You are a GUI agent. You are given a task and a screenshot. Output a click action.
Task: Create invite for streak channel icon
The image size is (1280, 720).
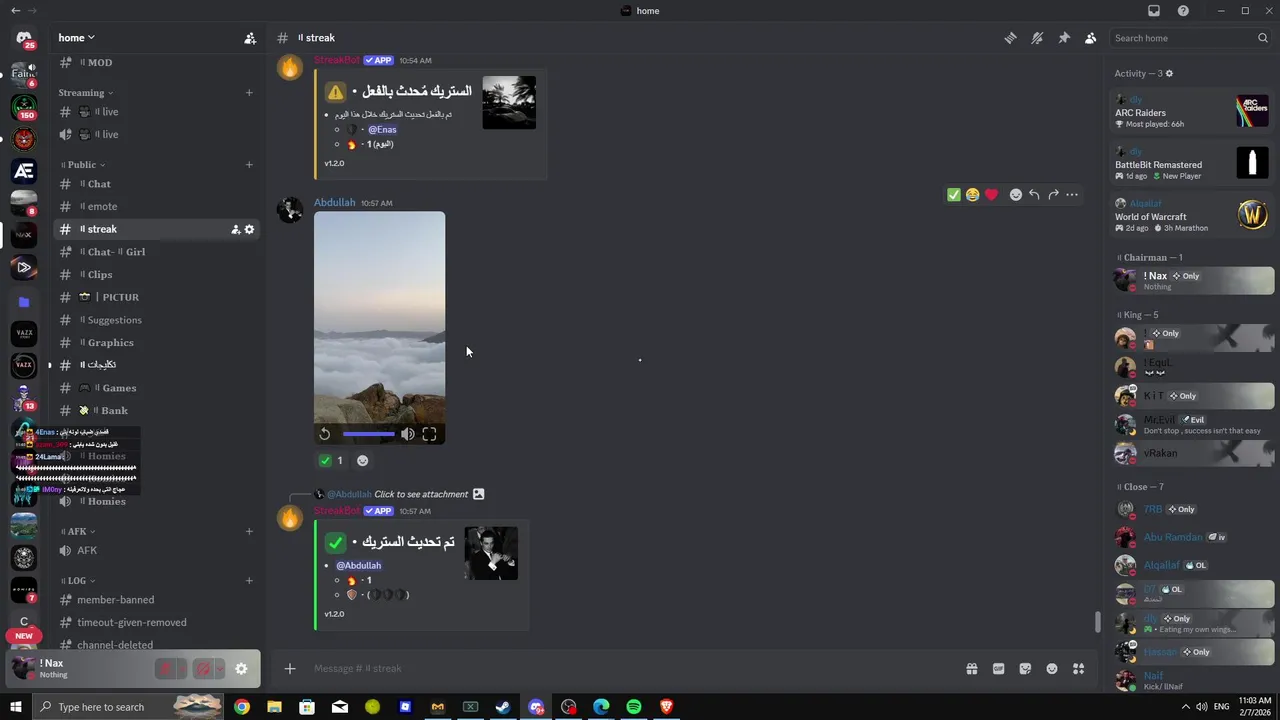click(235, 230)
